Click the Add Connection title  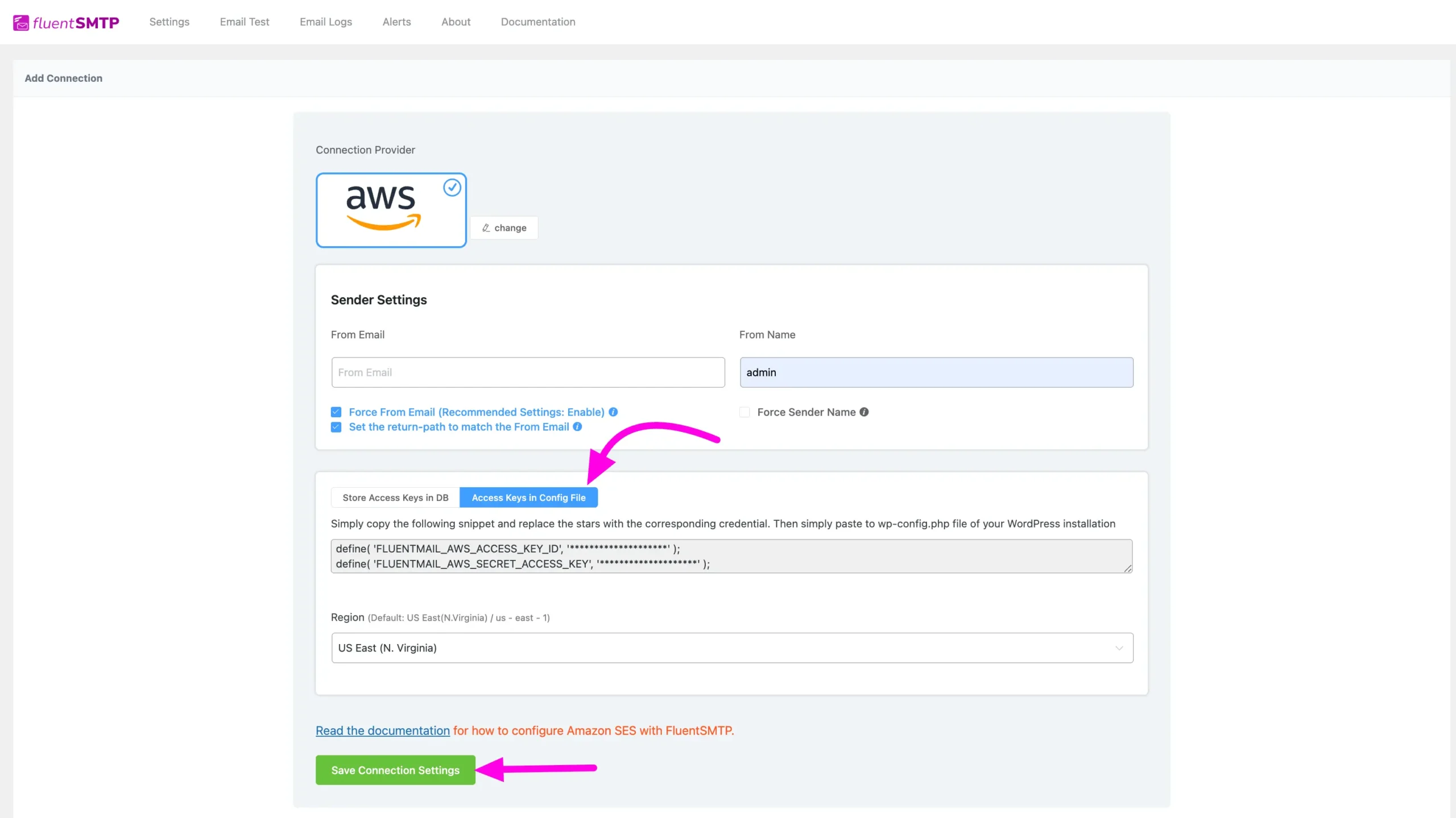64,78
